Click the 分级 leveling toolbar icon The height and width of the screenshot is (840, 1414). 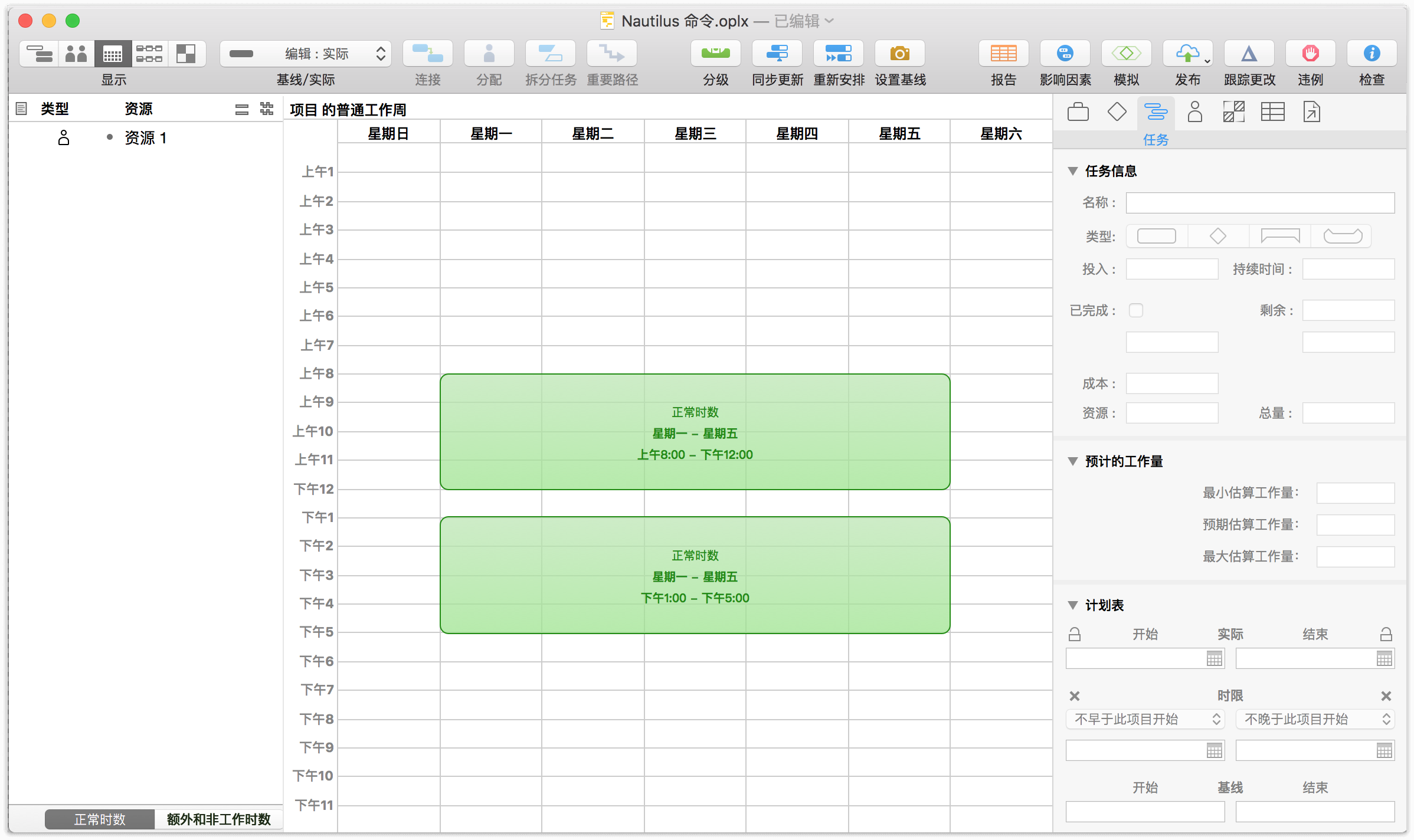click(715, 54)
